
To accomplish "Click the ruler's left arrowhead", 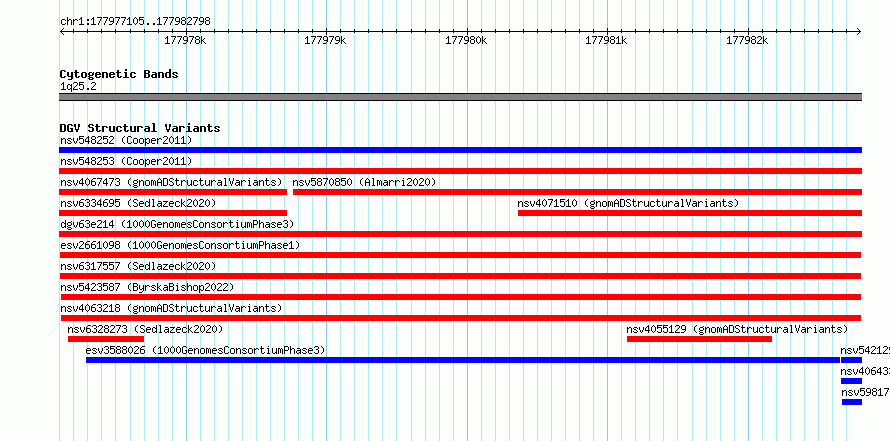I will coord(62,31).
